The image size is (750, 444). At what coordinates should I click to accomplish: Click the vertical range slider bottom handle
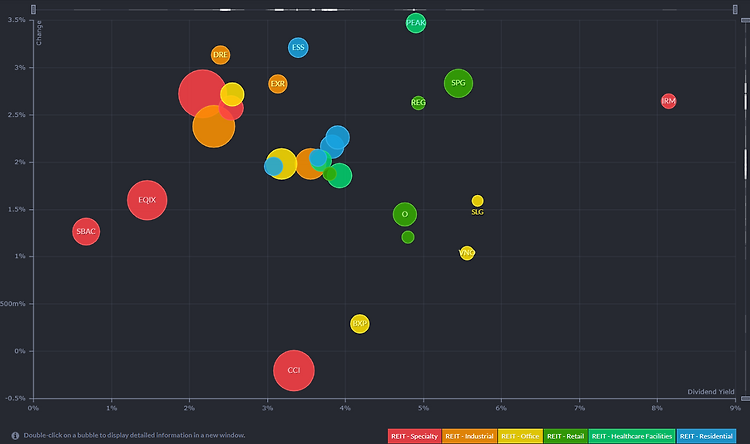point(745,398)
